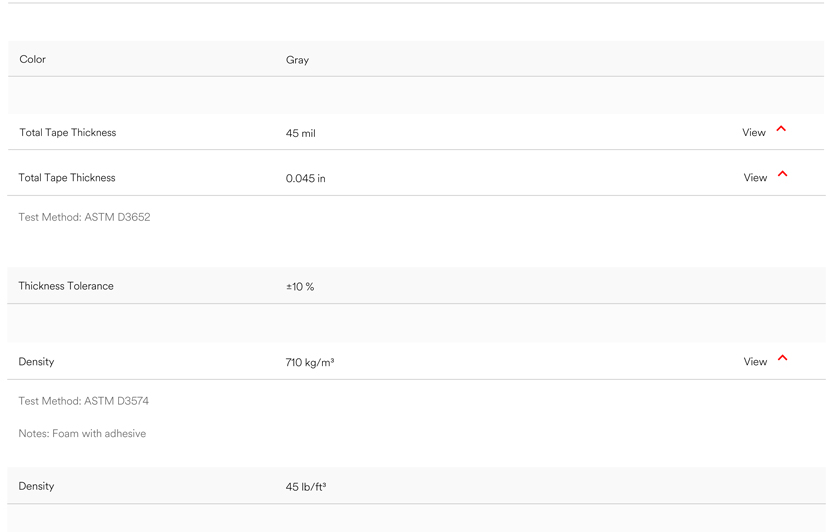
Task: Click the Density label beside 45 lb/ft³
Action: [37, 486]
